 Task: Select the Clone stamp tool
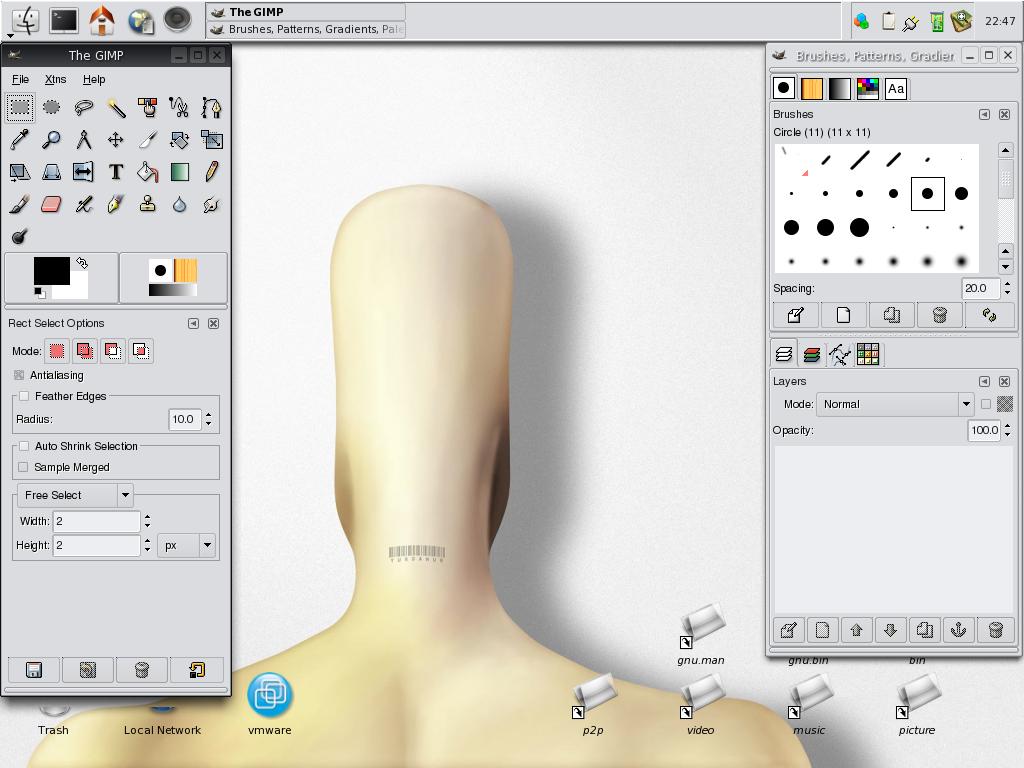pos(148,204)
